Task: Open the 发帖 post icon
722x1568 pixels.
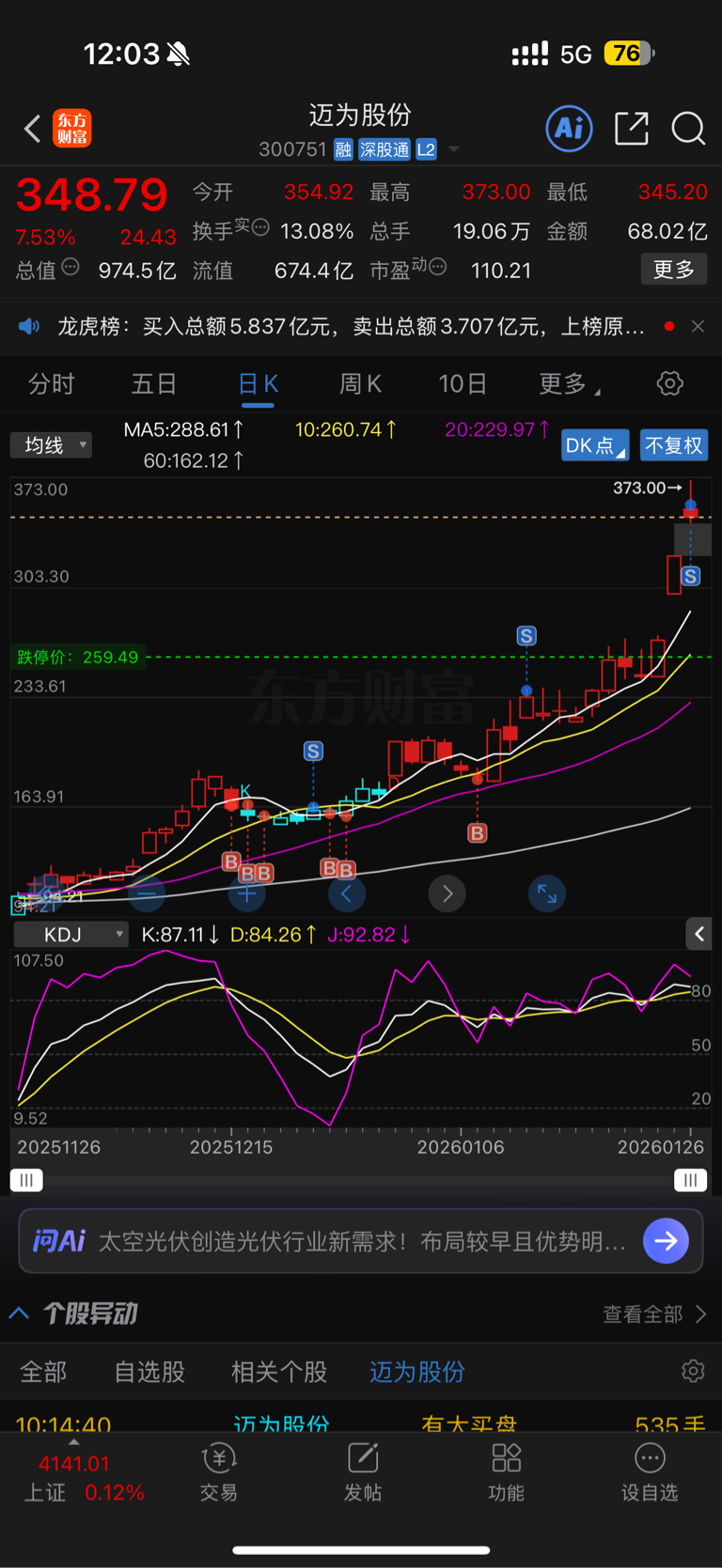Action: pos(363,1473)
